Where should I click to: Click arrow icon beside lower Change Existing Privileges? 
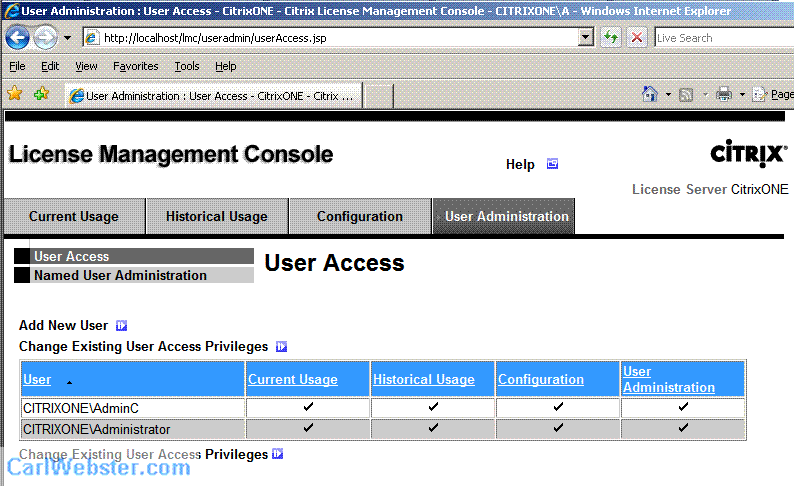(277, 454)
